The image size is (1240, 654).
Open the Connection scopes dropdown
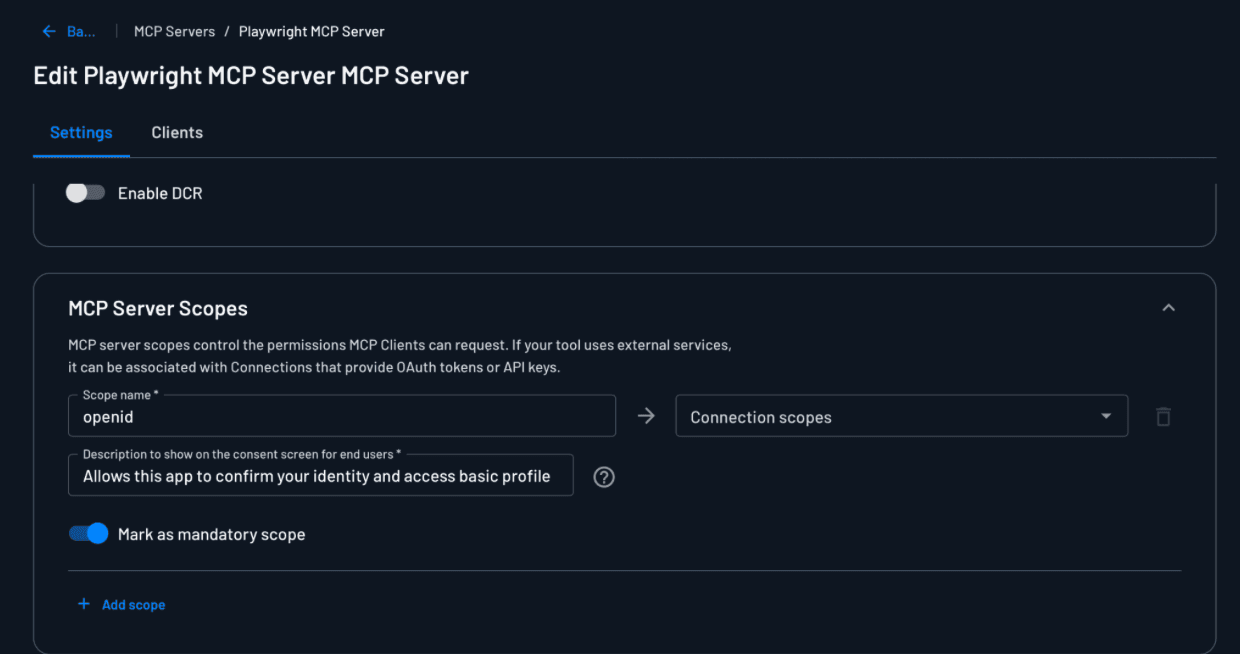[900, 416]
